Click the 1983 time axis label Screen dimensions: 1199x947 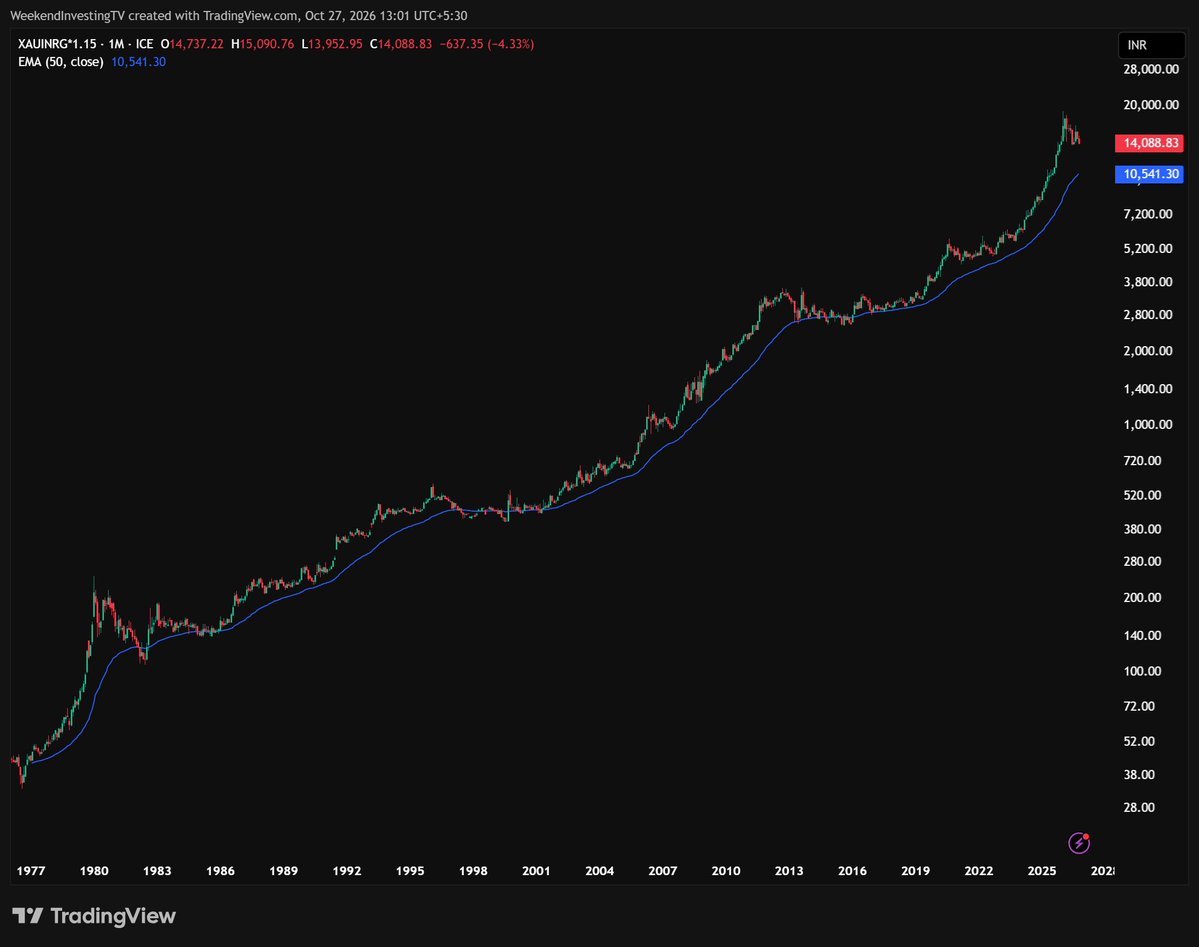(158, 871)
